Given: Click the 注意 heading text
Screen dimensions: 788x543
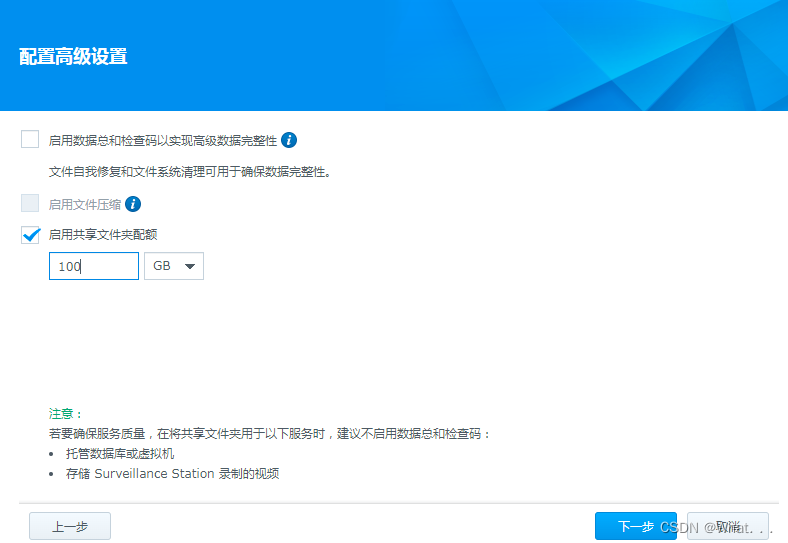Looking at the screenshot, I should [x=65, y=414].
